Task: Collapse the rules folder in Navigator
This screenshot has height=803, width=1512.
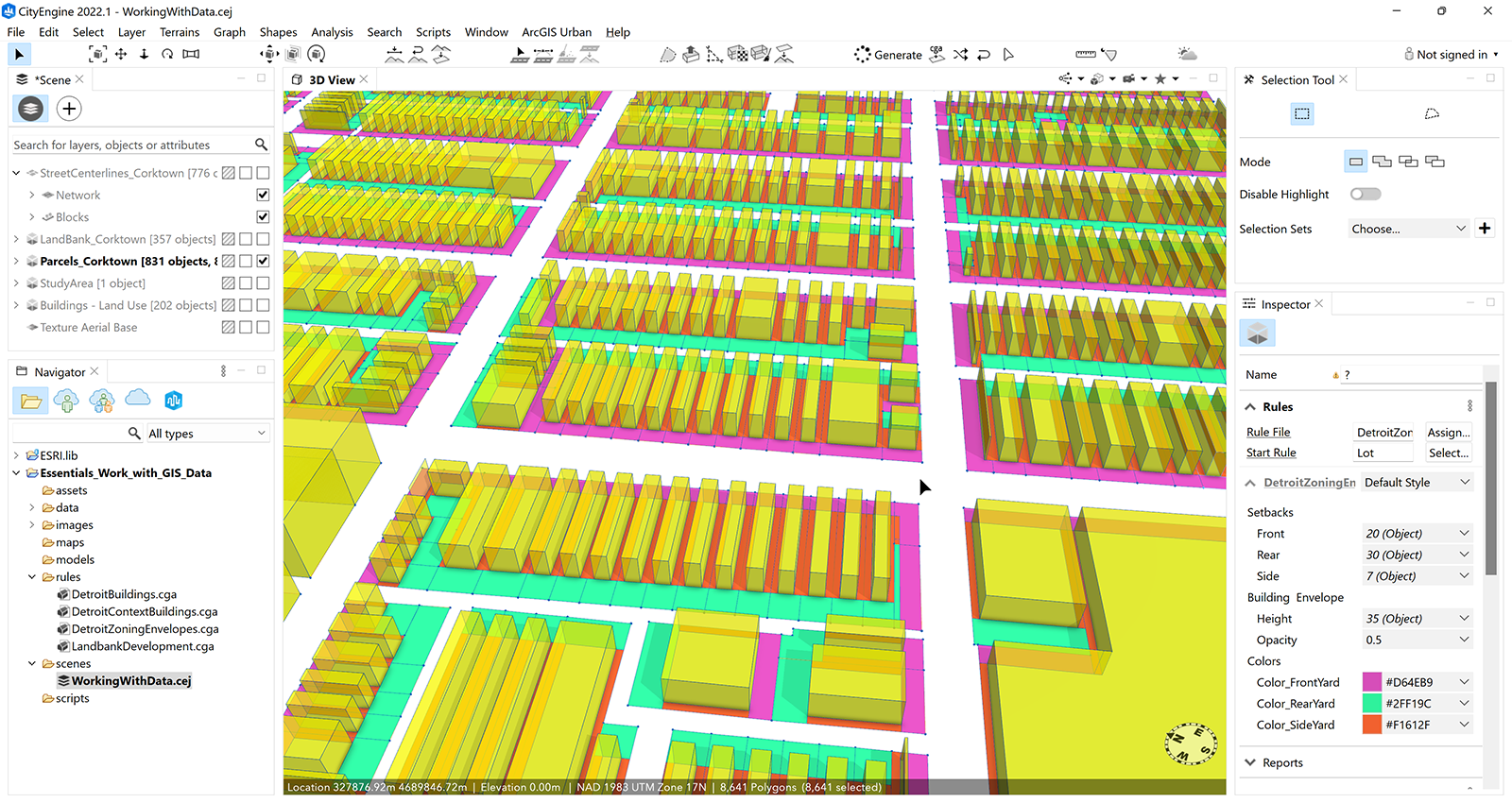Action: 32,577
